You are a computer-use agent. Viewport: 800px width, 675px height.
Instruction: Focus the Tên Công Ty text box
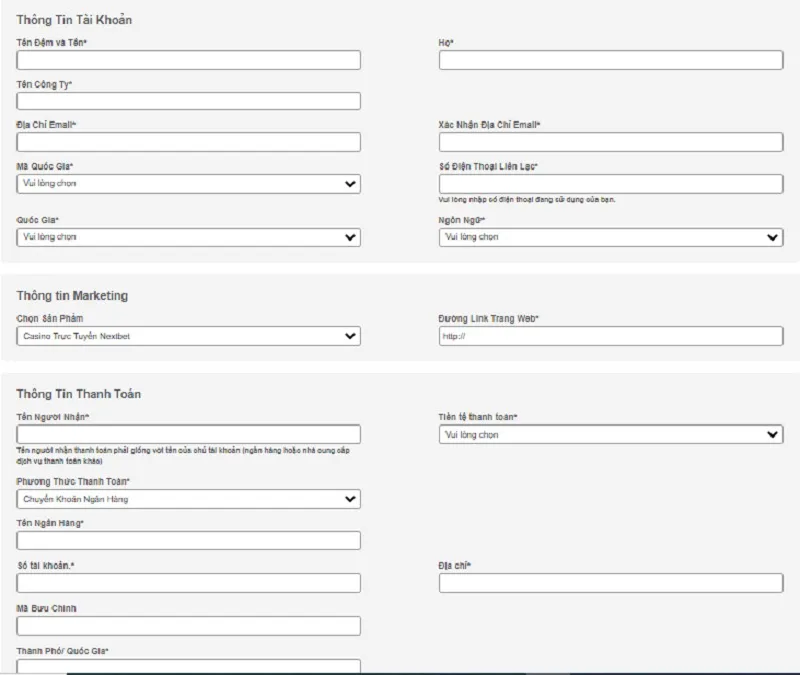[x=188, y=101]
